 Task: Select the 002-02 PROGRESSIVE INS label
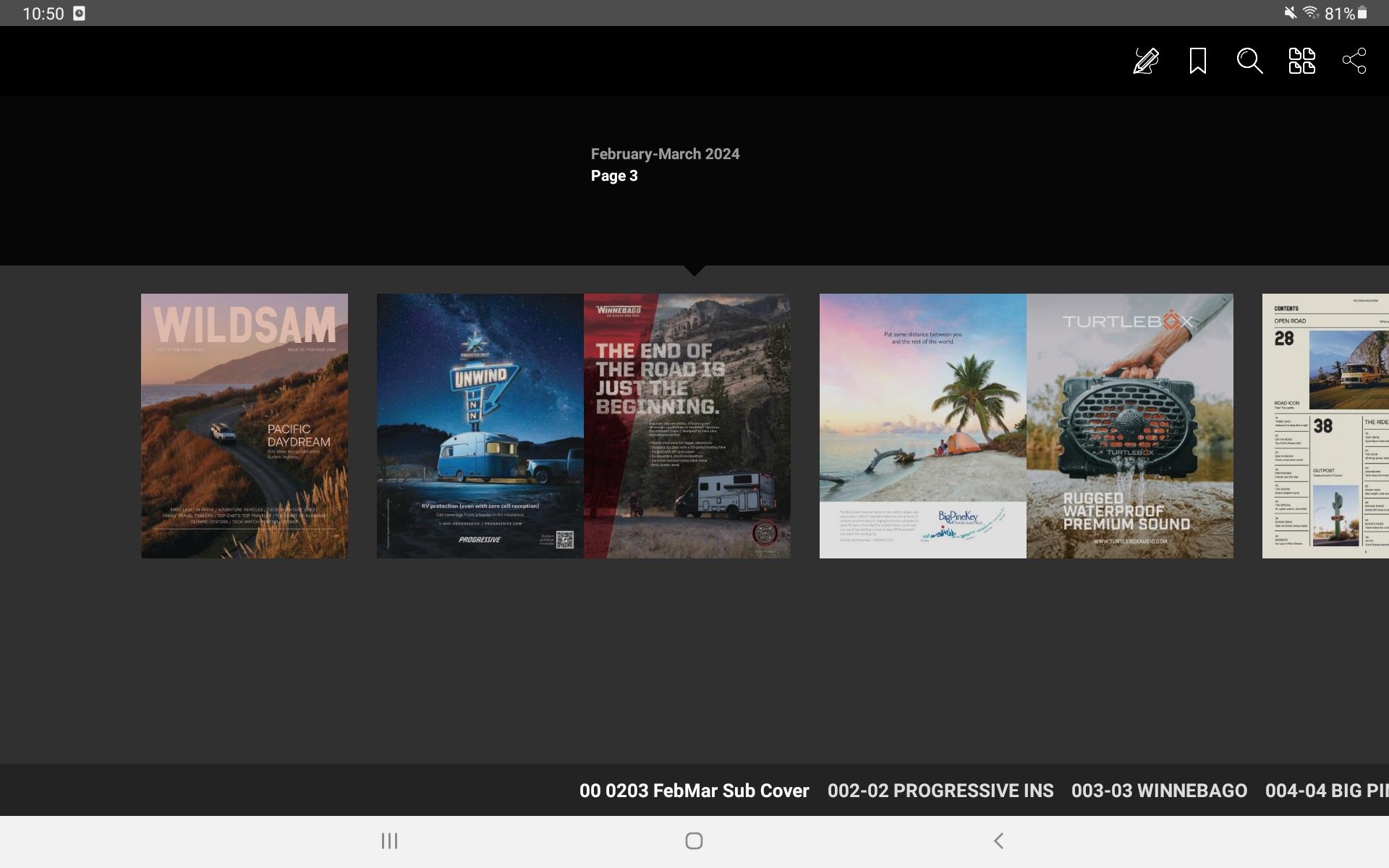(x=940, y=791)
